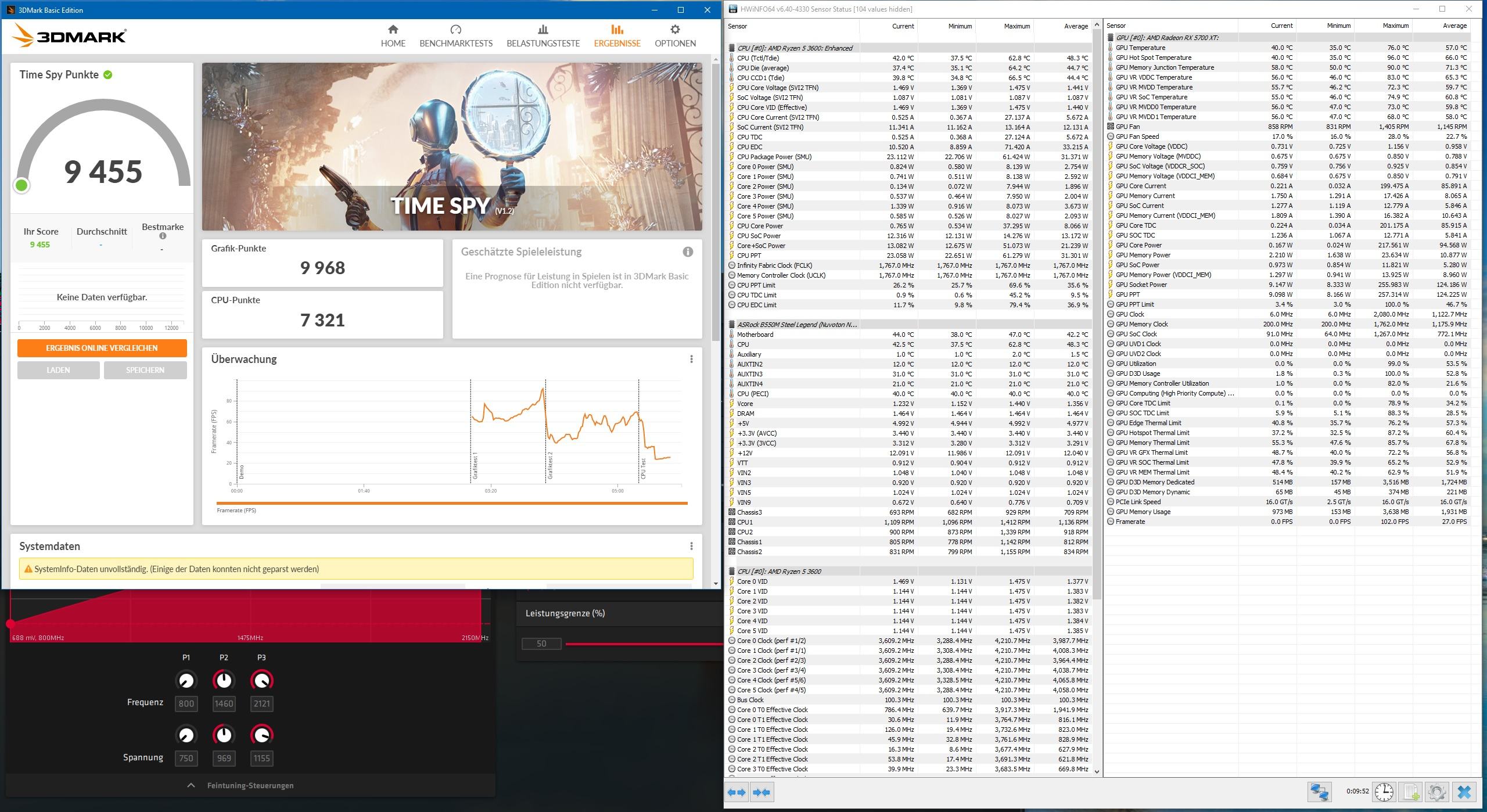Select the GPU Memory Junction Temperature row
This screenshot has width=1487, height=812.
point(1288,67)
